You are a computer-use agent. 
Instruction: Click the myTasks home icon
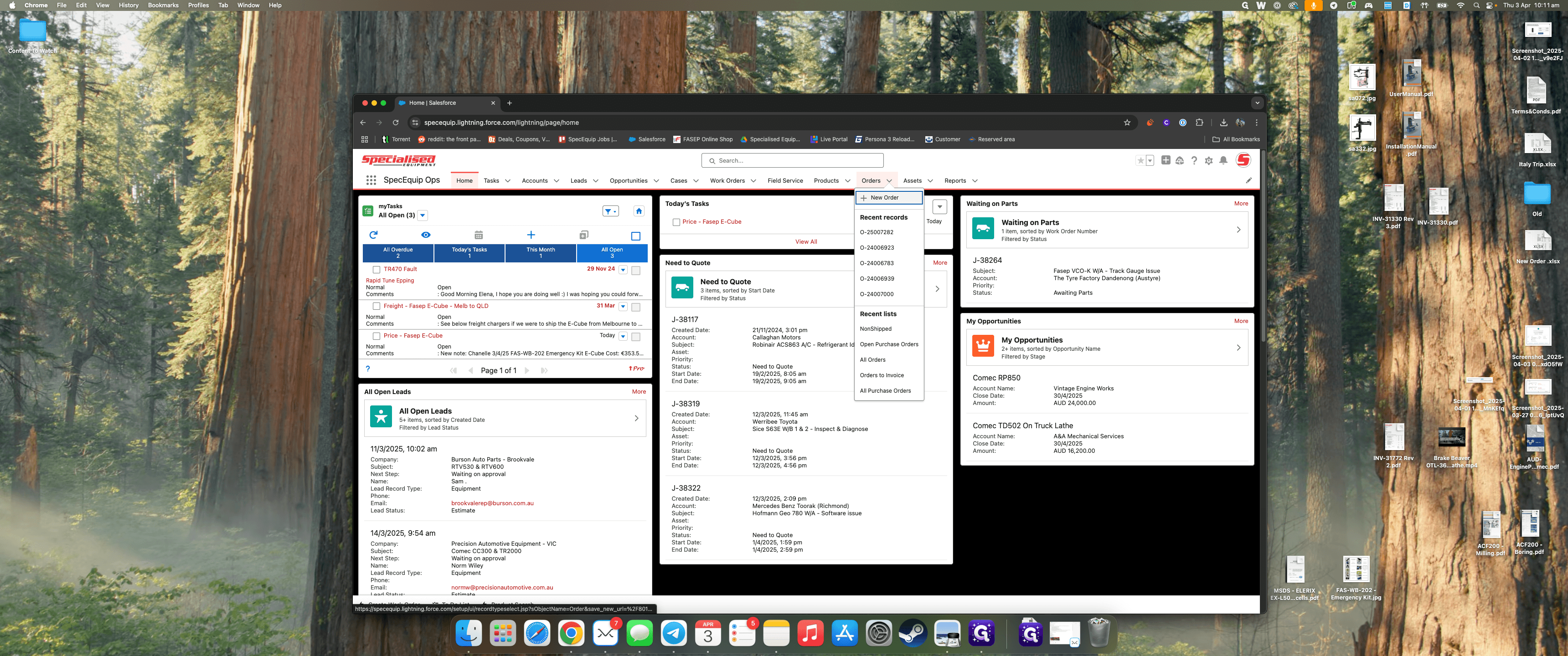click(639, 211)
